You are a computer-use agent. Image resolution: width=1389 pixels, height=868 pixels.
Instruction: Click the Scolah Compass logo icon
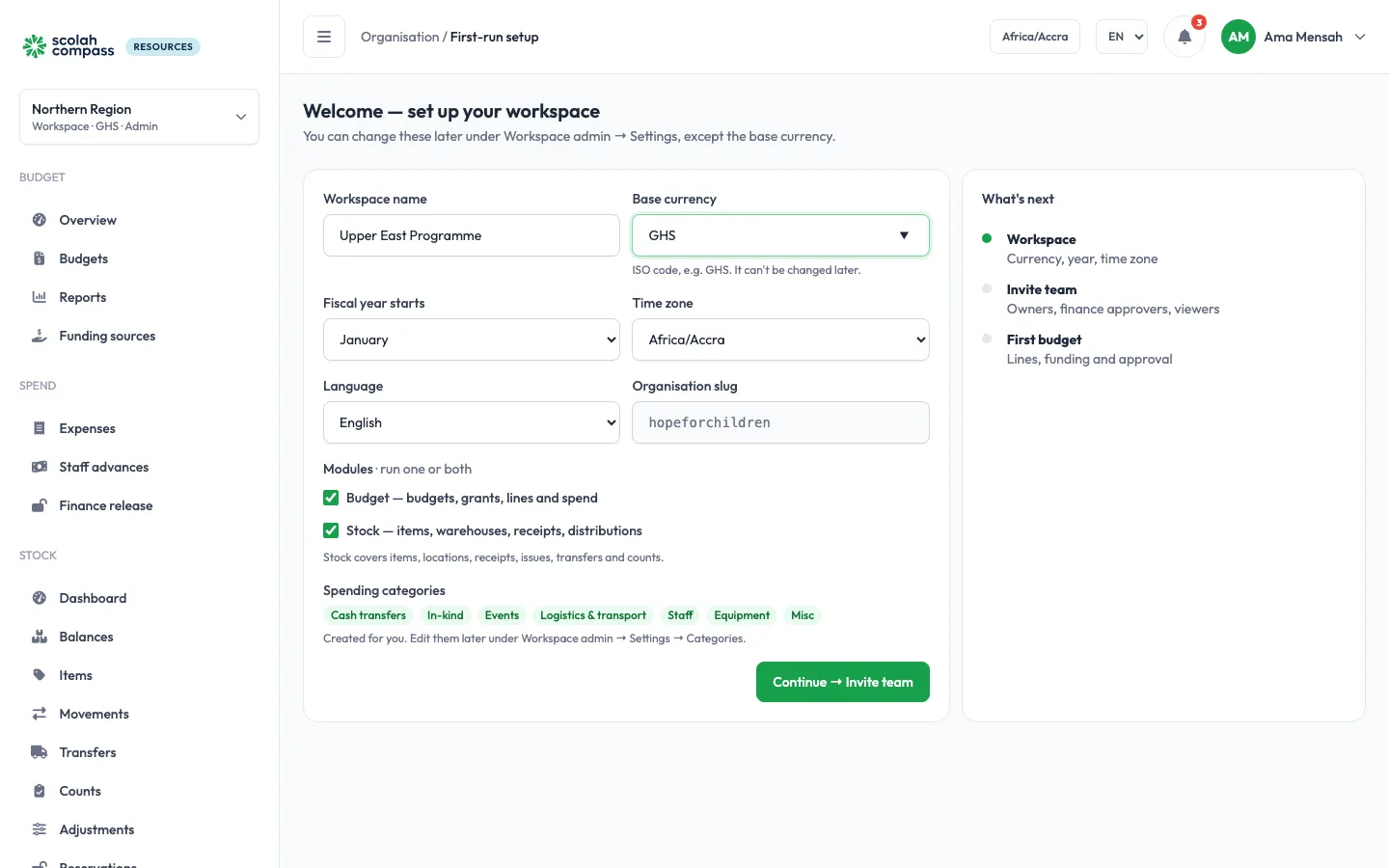tap(35, 46)
